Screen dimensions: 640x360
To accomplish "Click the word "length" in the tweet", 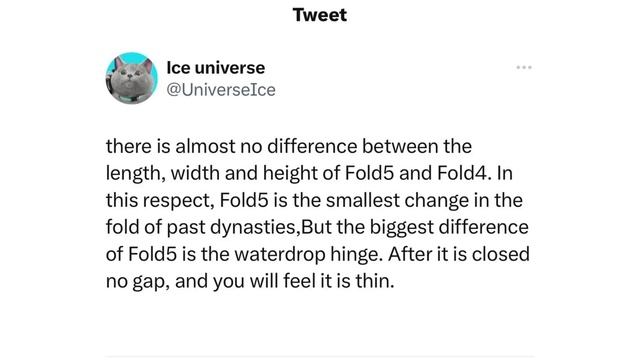I will pyautogui.click(x=133, y=174).
